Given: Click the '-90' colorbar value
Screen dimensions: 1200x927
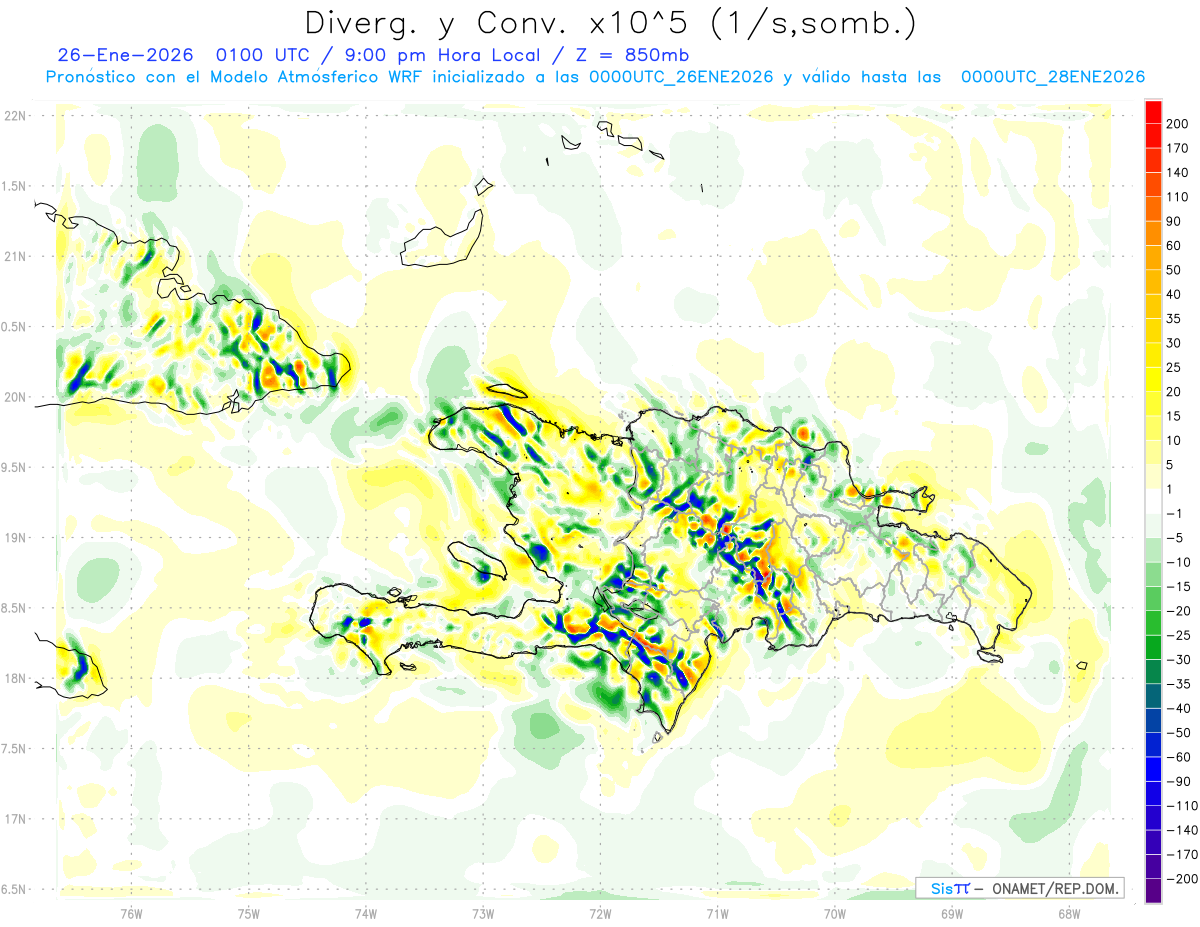Looking at the screenshot, I should click(x=1177, y=782).
